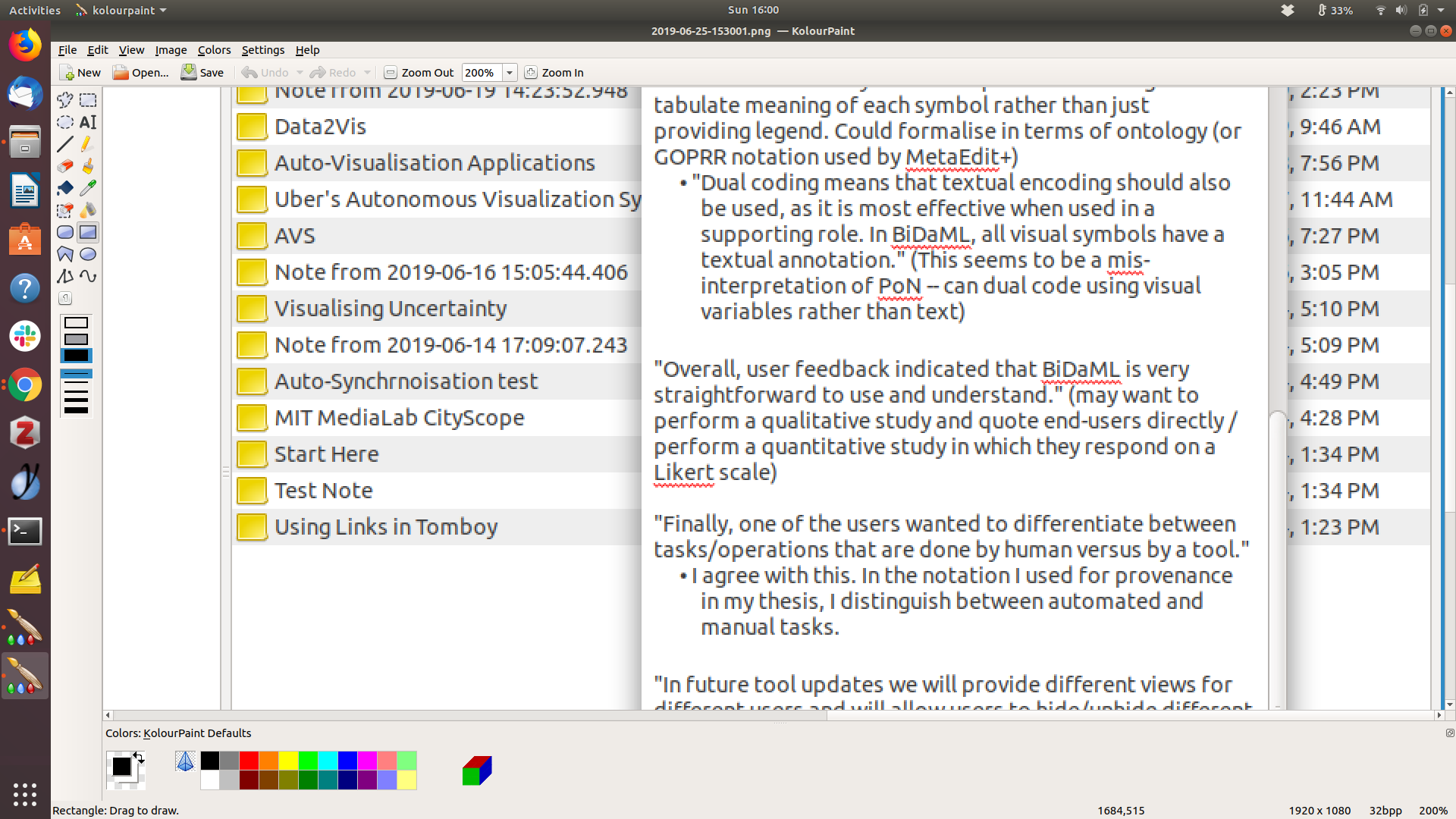Choose the Polygon tool
Image resolution: width=1456 pixels, height=819 pixels.
point(65,254)
